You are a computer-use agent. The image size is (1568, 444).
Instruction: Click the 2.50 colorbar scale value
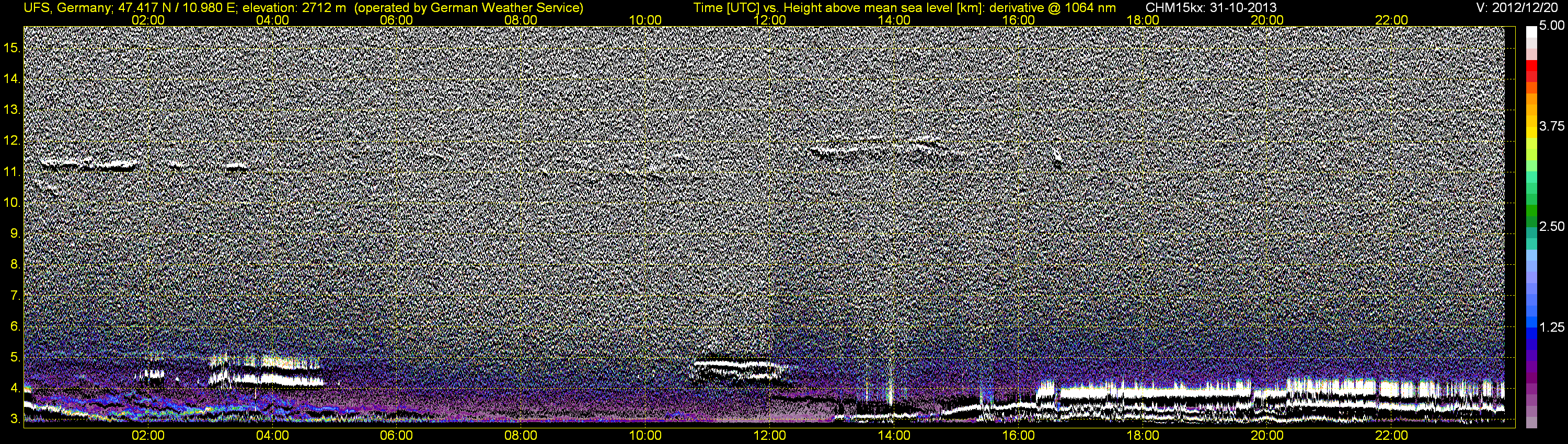(x=1552, y=226)
